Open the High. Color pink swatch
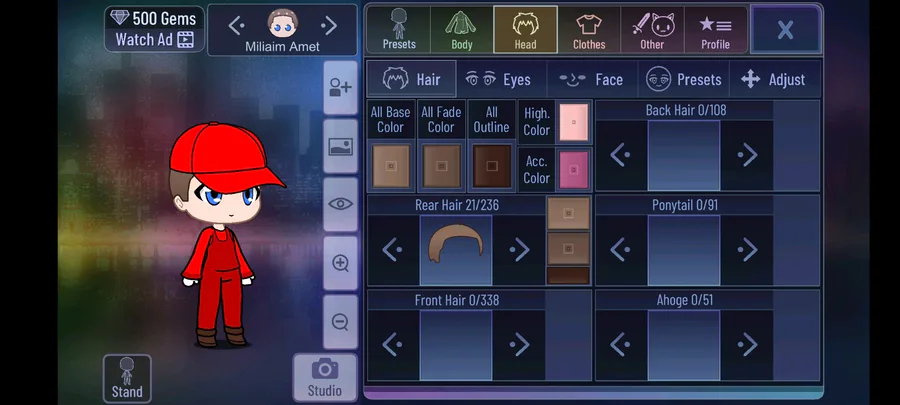Screen dimensions: 900x405 click(573, 122)
